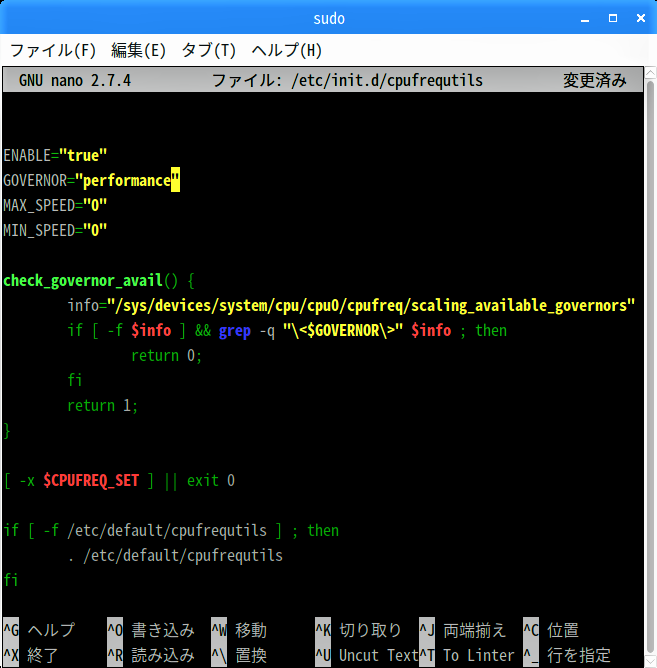Click the scaling_available_governors path string
657x668 pixels.
point(371,305)
